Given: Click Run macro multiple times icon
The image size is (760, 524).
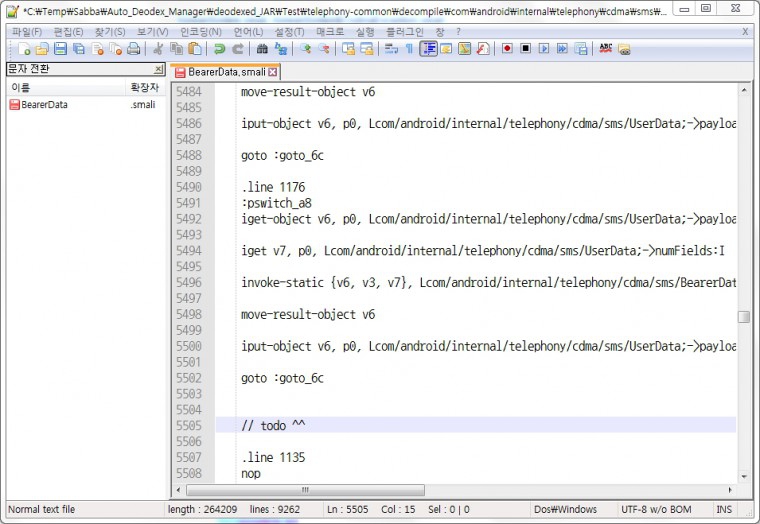Looking at the screenshot, I should (x=562, y=48).
